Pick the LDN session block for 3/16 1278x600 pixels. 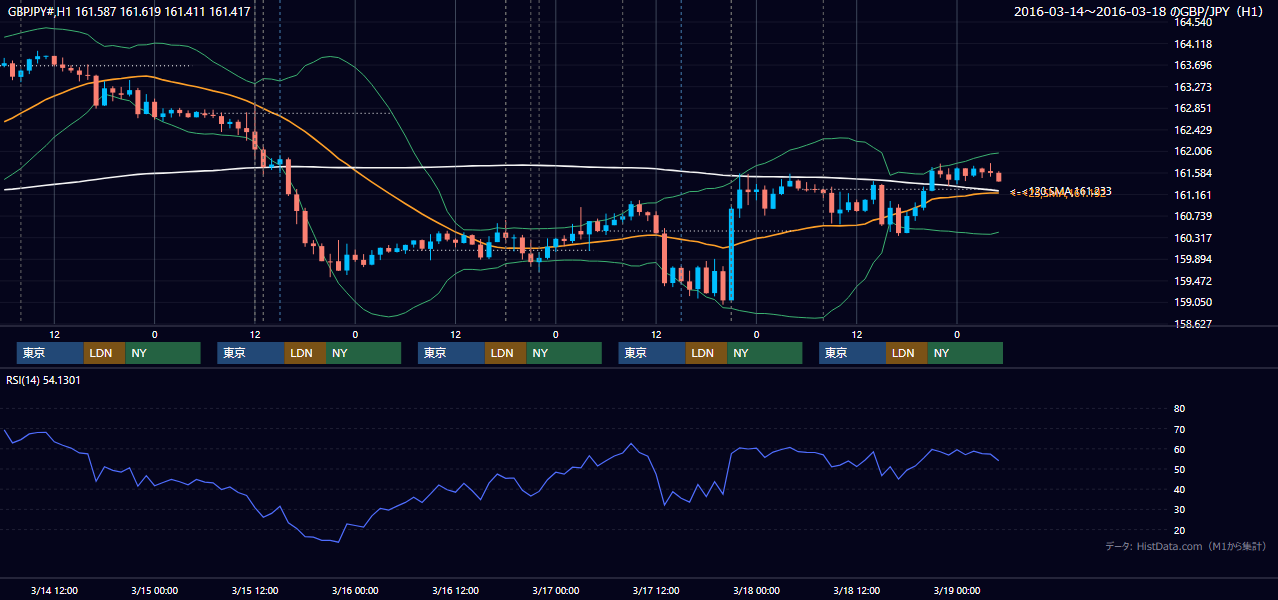[x=506, y=353]
